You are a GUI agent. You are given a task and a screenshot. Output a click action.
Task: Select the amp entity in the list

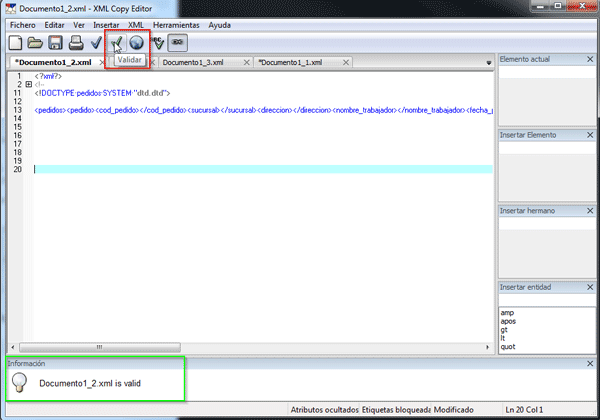pos(507,312)
